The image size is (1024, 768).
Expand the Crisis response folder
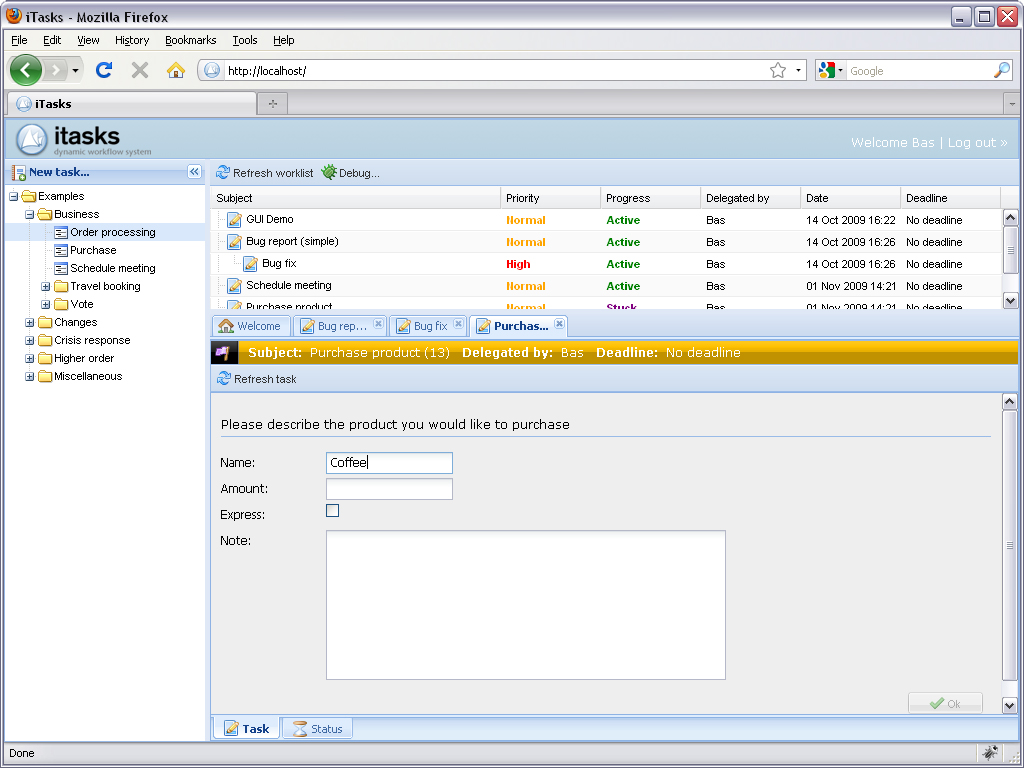pos(30,341)
